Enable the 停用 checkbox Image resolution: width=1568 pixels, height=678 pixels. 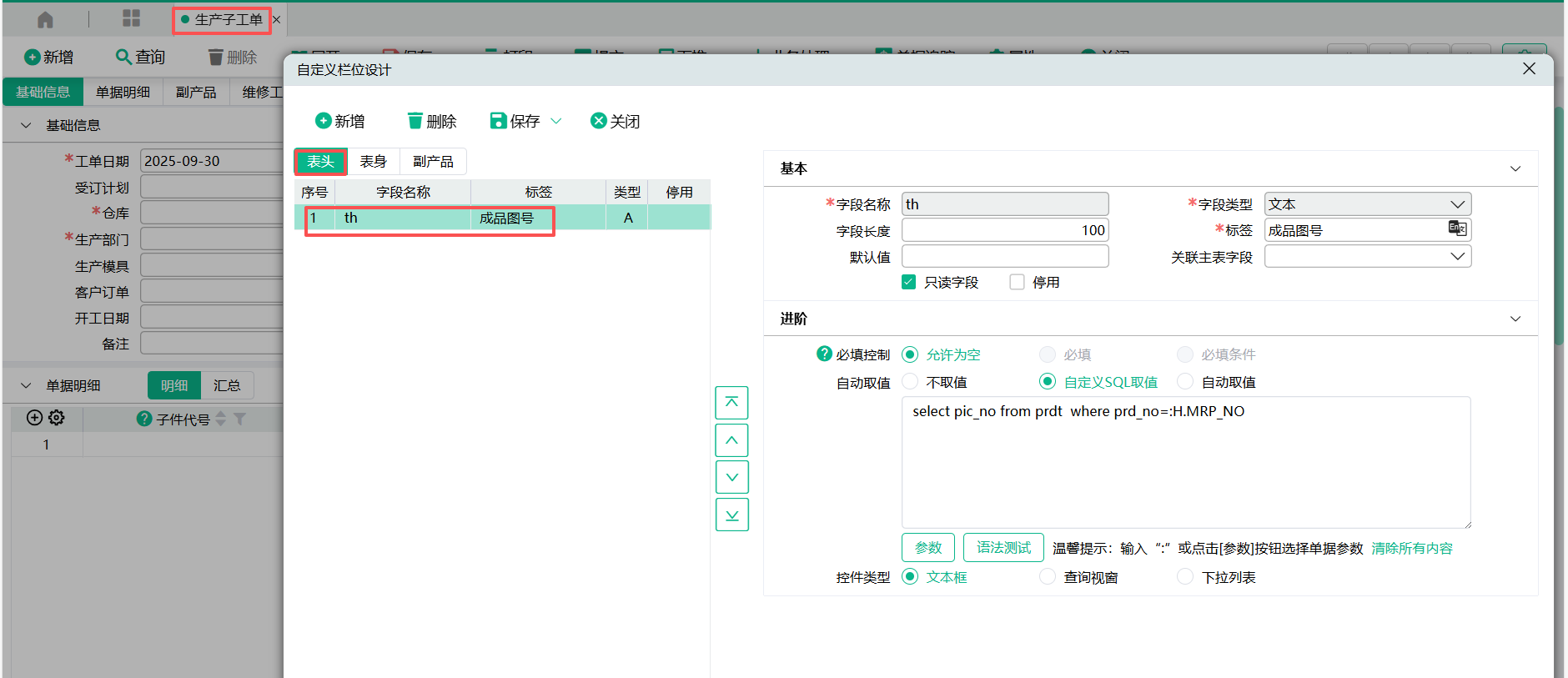pos(1017,283)
